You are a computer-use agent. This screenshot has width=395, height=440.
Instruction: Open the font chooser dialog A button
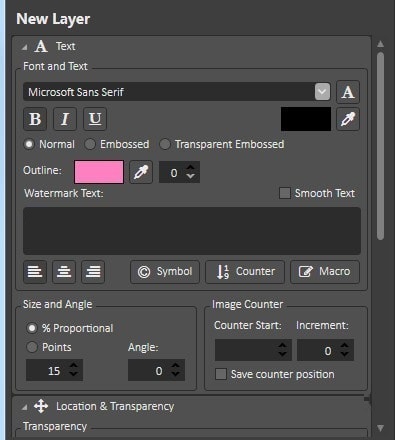(348, 92)
